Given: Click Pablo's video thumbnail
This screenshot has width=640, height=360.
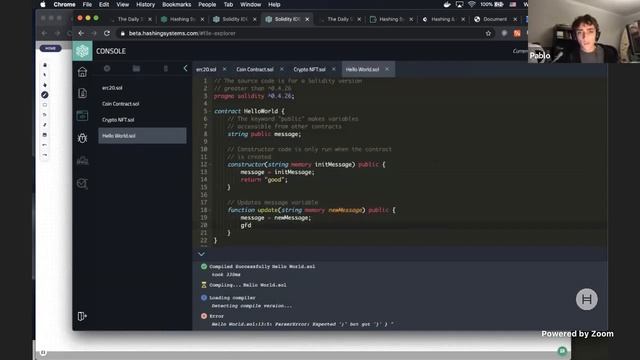Looking at the screenshot, I should [584, 31].
